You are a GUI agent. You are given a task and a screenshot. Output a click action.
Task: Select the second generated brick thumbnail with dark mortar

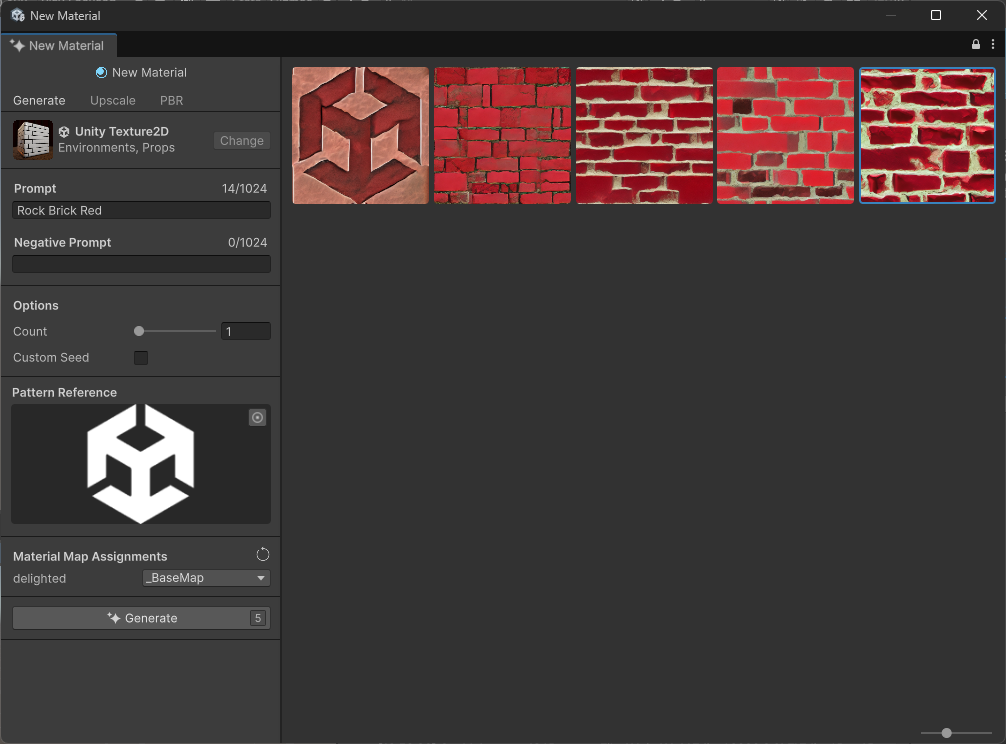[x=502, y=135]
